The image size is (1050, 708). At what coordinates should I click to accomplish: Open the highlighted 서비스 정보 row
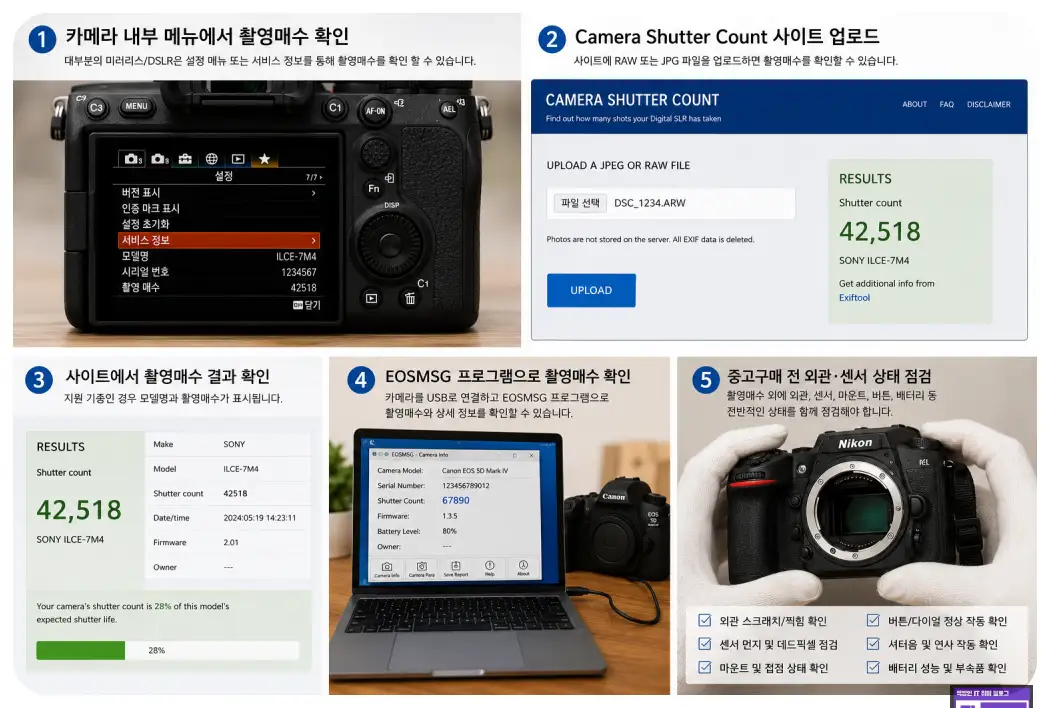[x=218, y=240]
